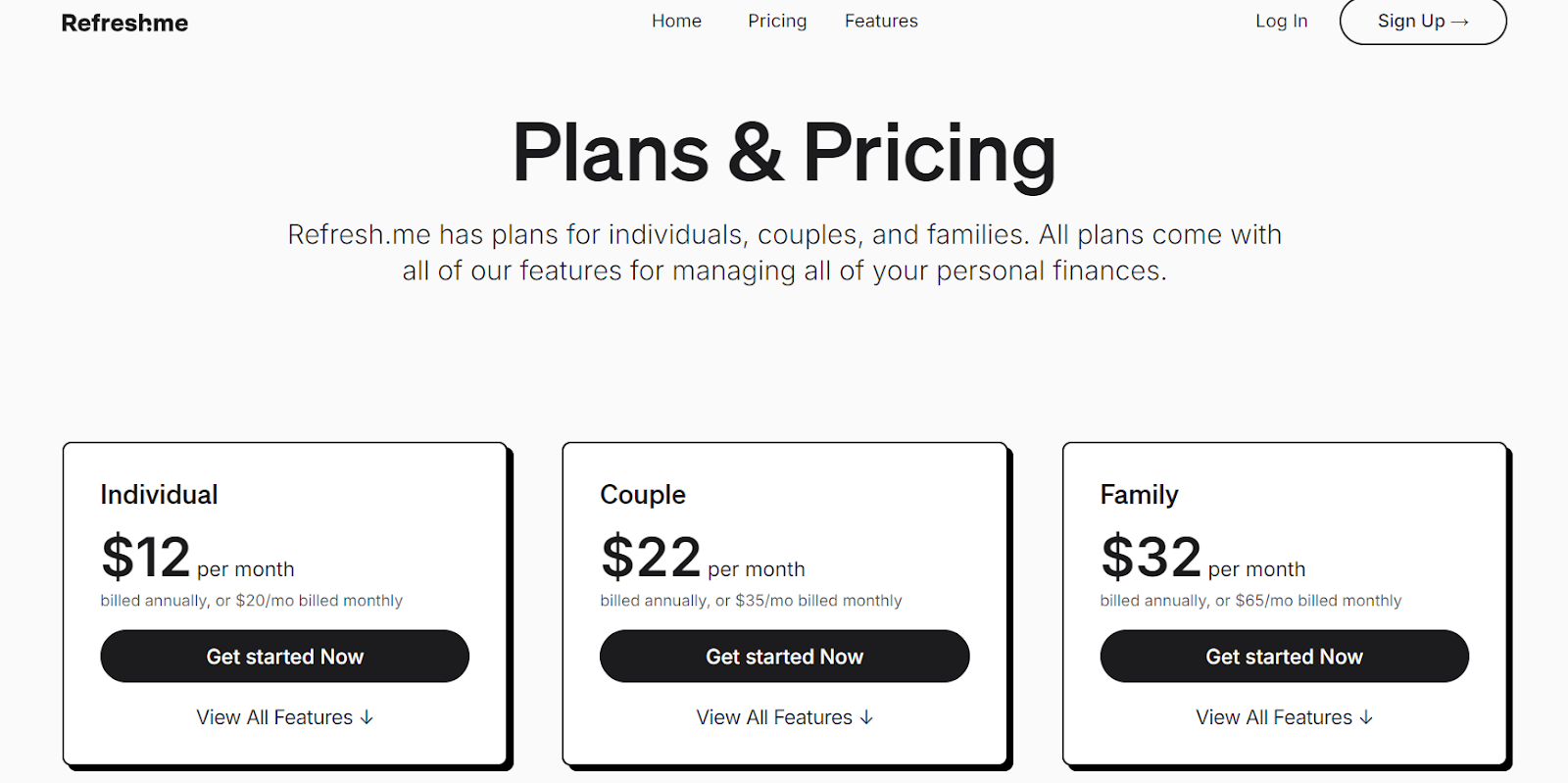Expand View All Features for Couple
The width and height of the screenshot is (1568, 783).
point(785,717)
